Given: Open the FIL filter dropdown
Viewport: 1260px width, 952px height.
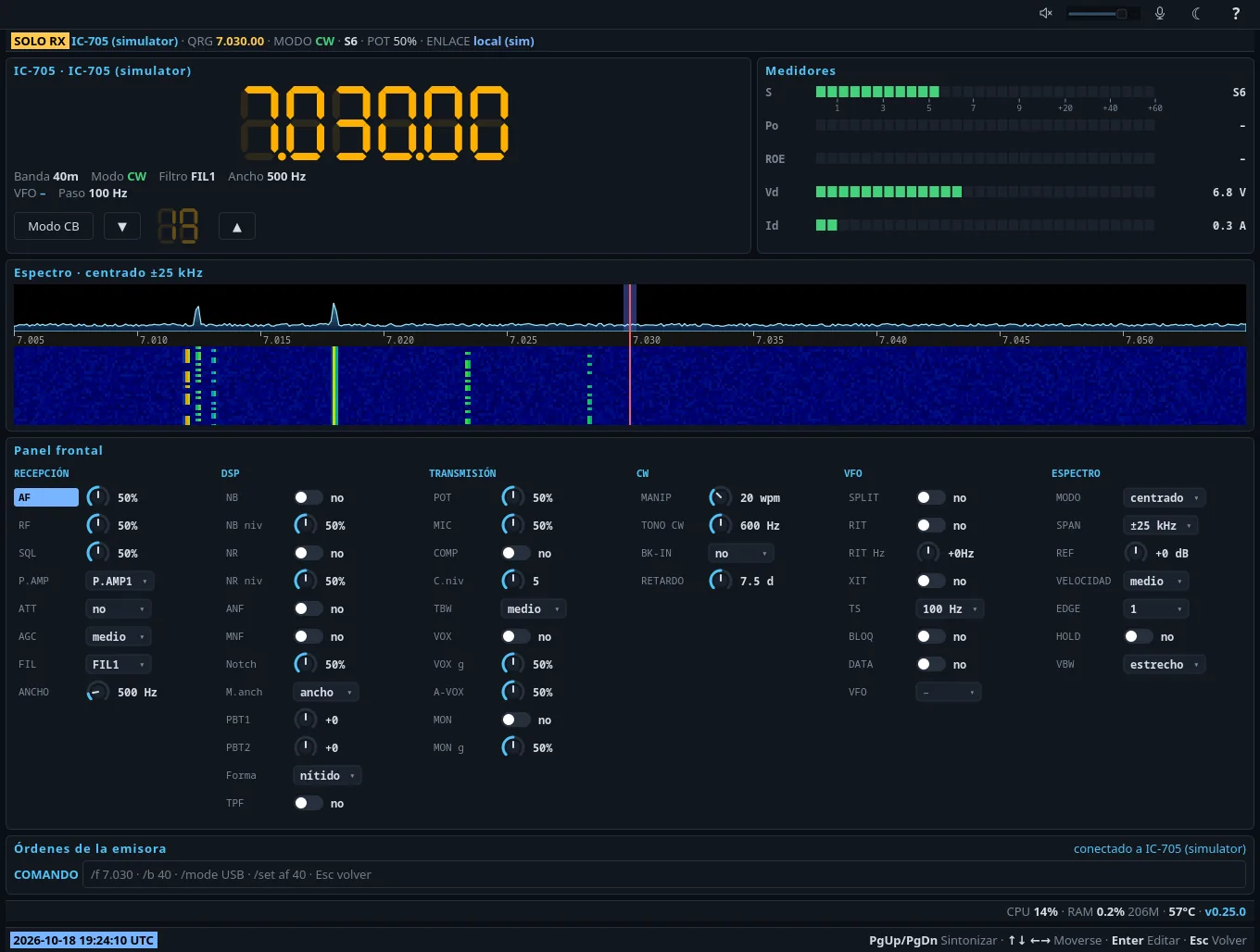Looking at the screenshot, I should 119,664.
